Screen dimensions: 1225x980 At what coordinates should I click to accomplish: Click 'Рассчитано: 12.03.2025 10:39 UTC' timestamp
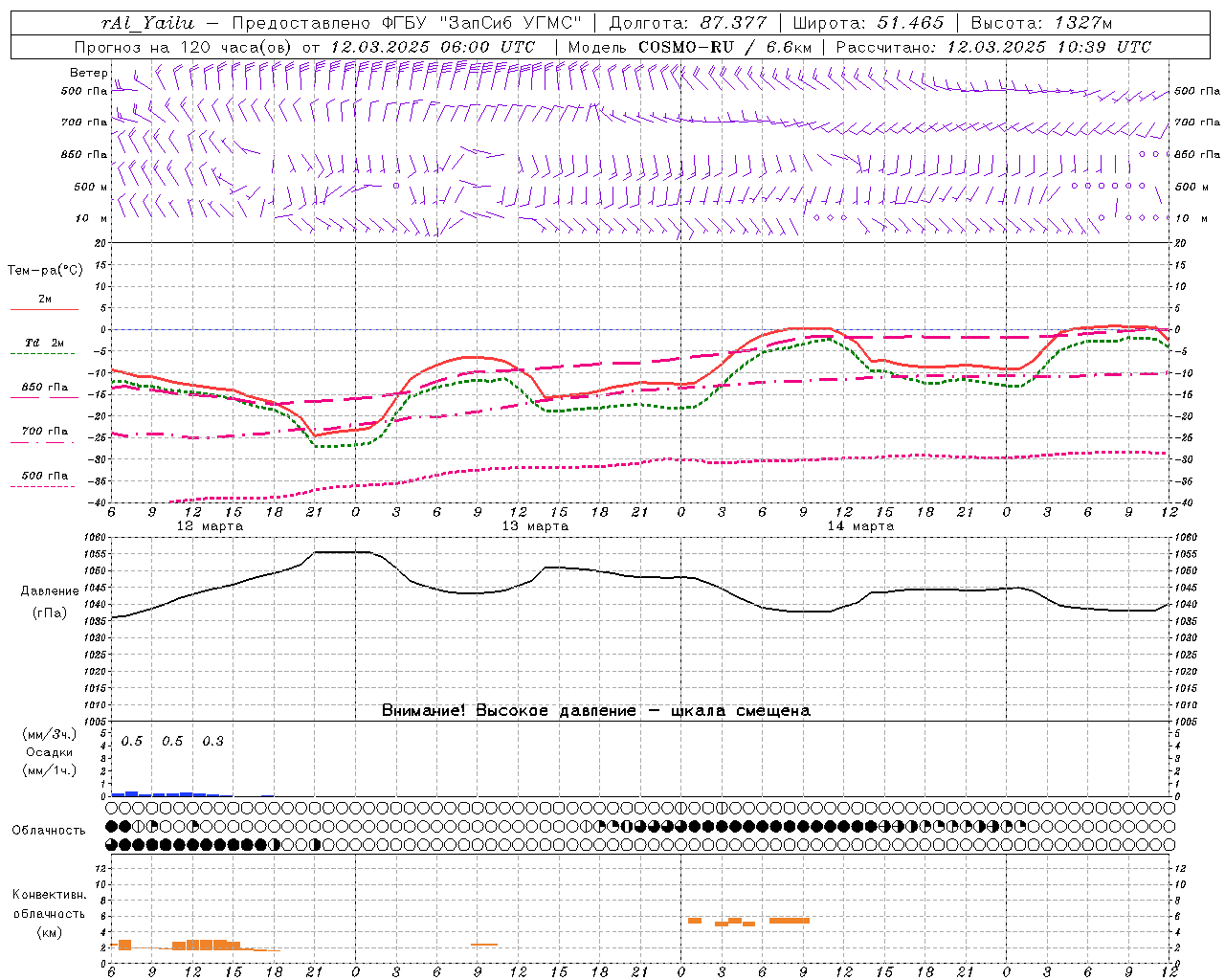(x=993, y=47)
